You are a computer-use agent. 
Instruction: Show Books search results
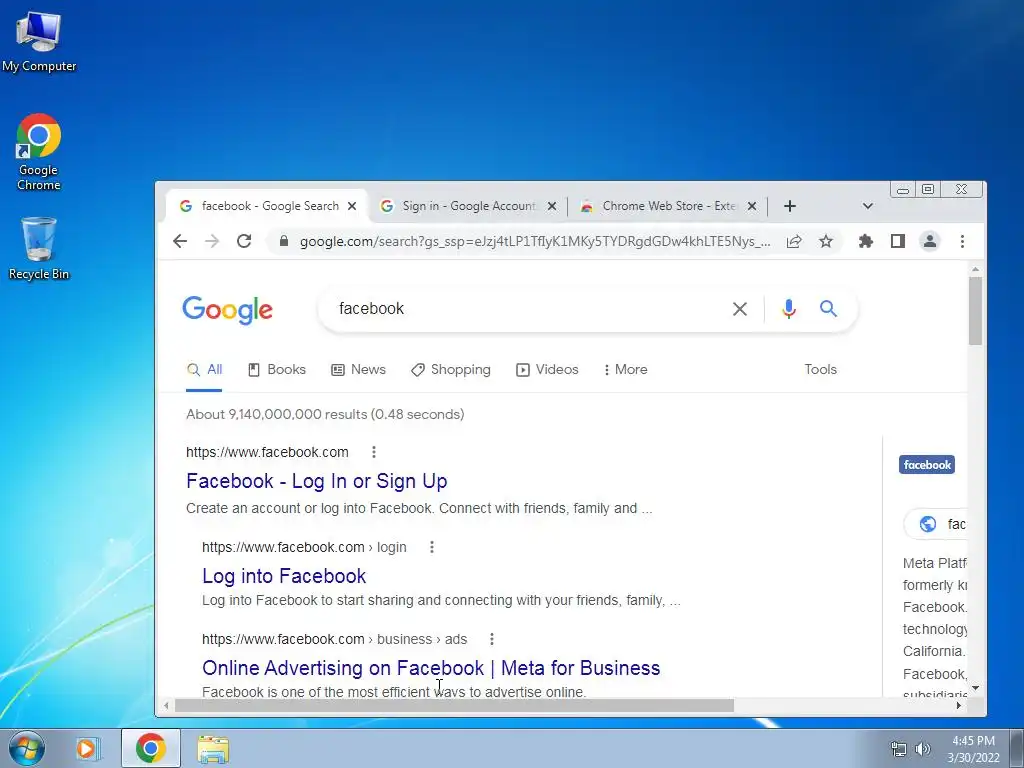277,370
